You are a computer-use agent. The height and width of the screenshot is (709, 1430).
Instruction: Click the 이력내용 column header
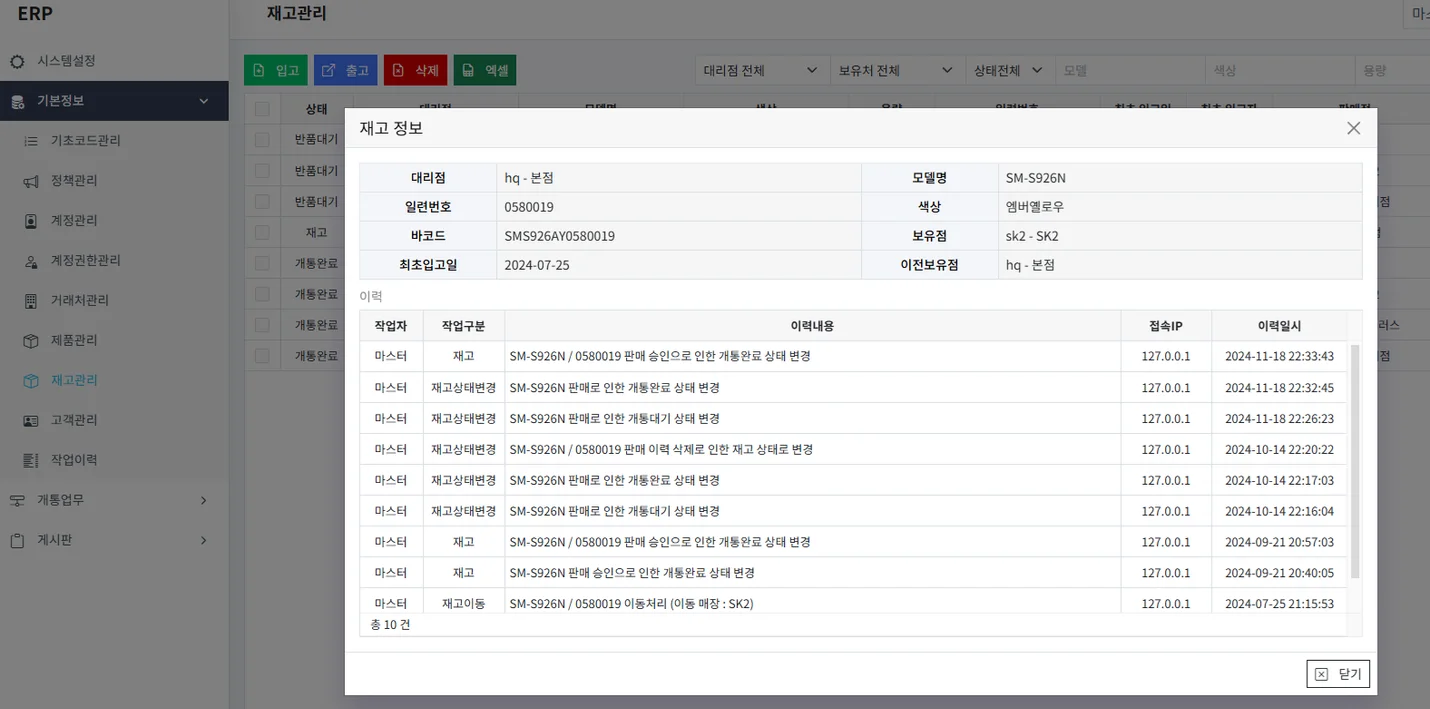click(812, 326)
